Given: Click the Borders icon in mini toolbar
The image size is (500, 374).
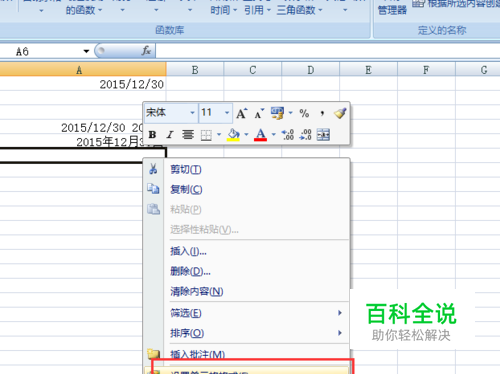Looking at the screenshot, I should tap(206, 135).
